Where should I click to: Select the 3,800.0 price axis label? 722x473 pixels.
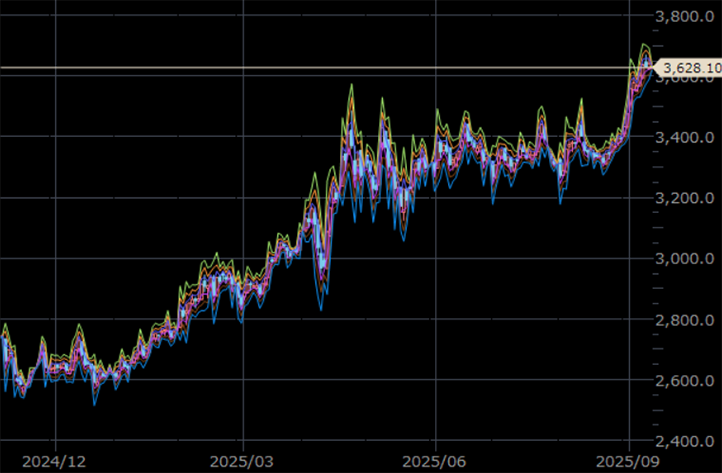click(x=684, y=17)
